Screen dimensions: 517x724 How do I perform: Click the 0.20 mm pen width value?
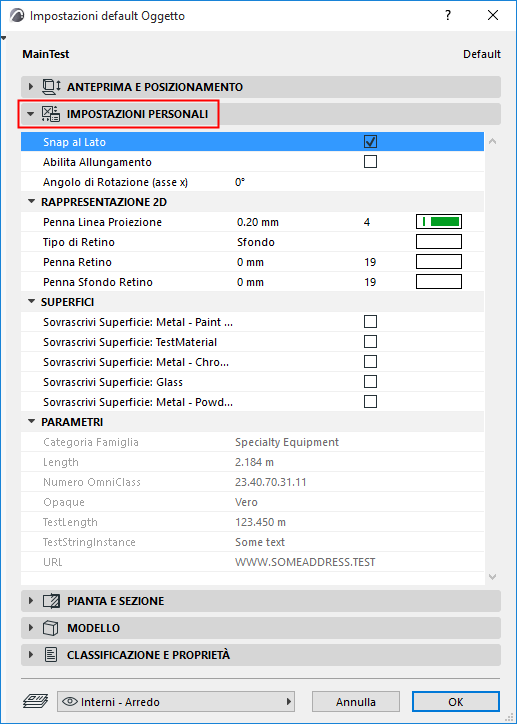tap(258, 223)
